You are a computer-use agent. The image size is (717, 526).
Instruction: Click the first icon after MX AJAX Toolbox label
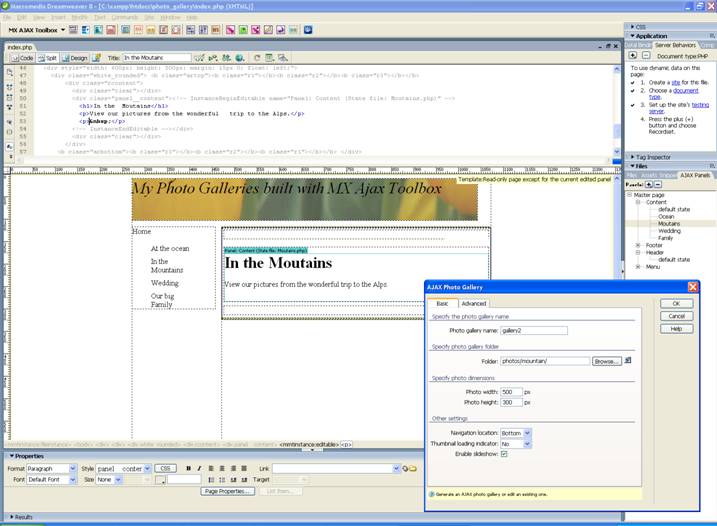pos(73,30)
